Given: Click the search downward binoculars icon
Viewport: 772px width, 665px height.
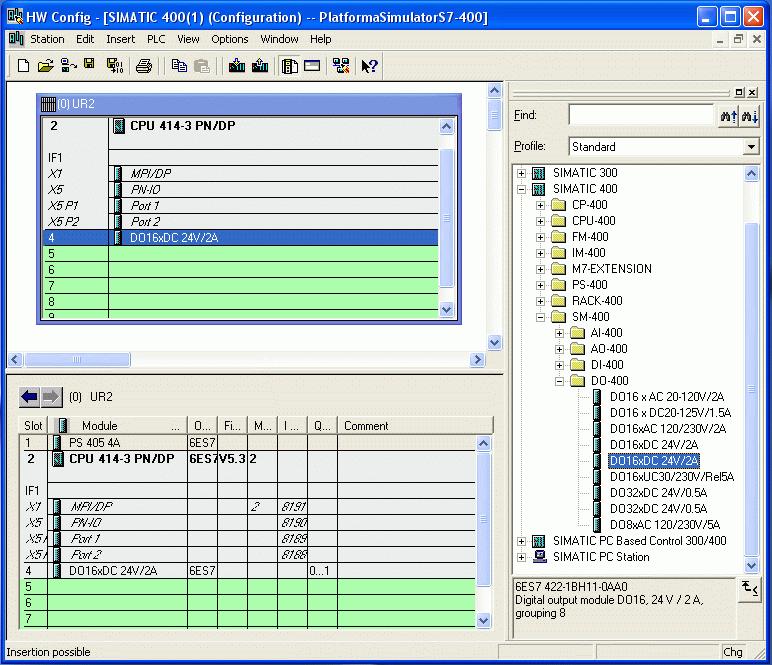Looking at the screenshot, I should pyautogui.click(x=750, y=116).
